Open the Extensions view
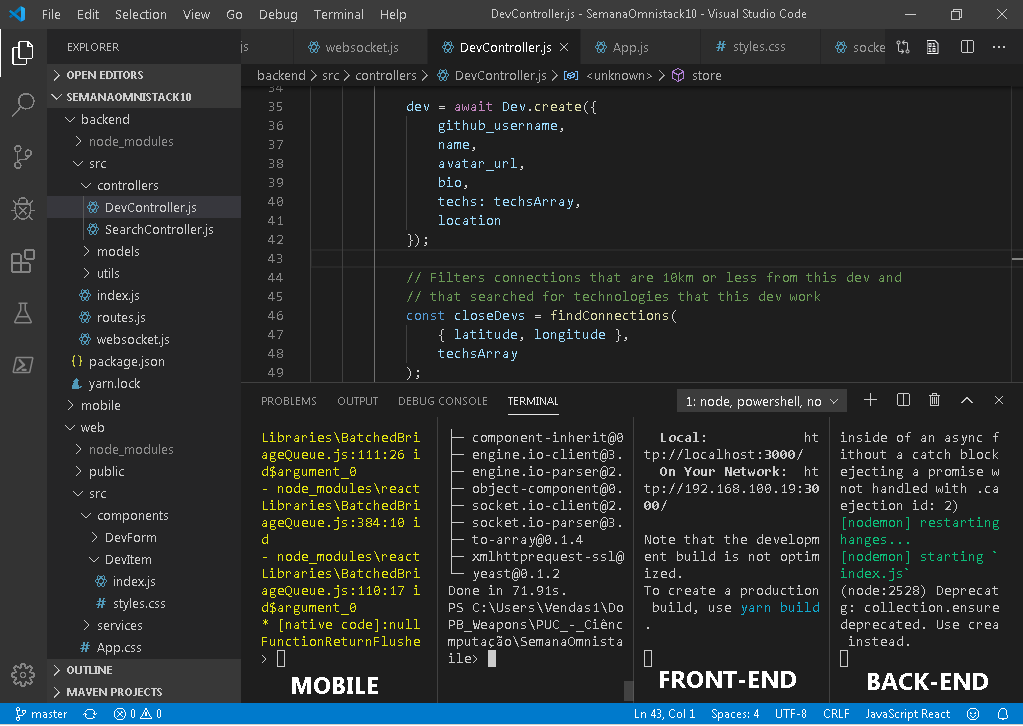This screenshot has height=726, width=1023. (22, 261)
